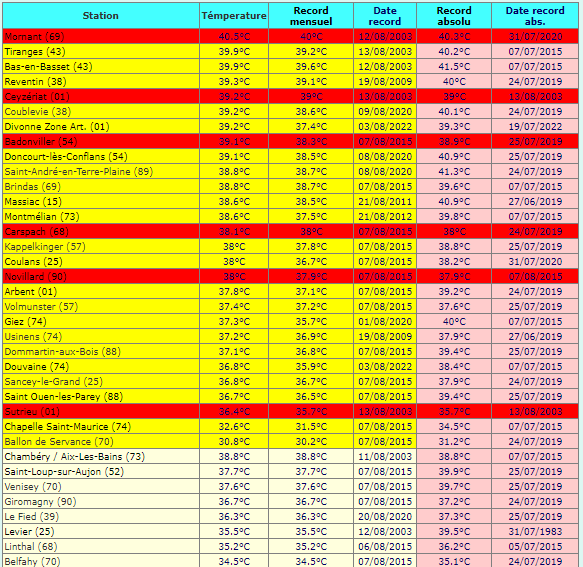Select the Usinens (74) station cell
583x567 pixels.
pyautogui.click(x=101, y=336)
